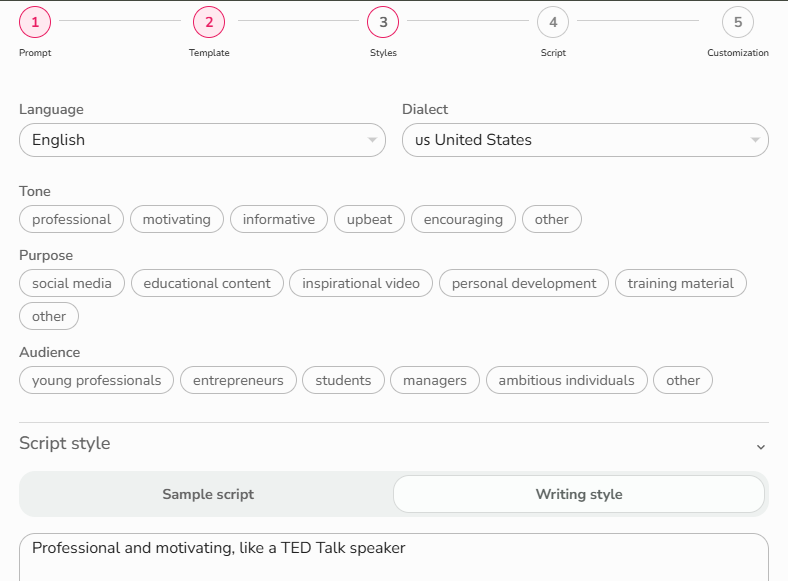Jump to step 4 Script circle
This screenshot has width=788, height=581.
click(553, 22)
